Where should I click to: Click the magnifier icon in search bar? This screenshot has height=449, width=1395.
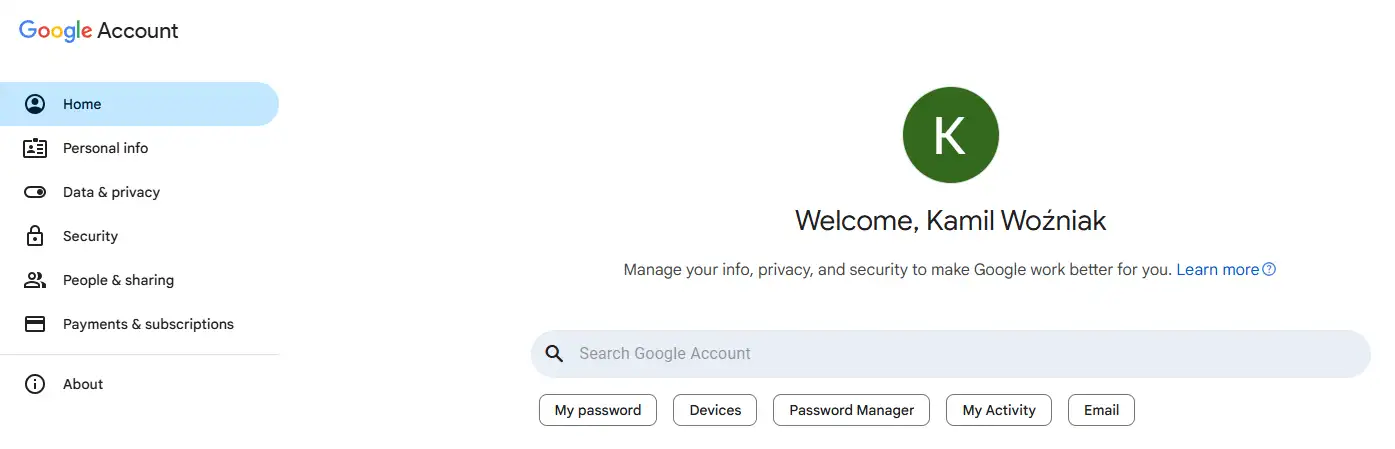coord(554,353)
